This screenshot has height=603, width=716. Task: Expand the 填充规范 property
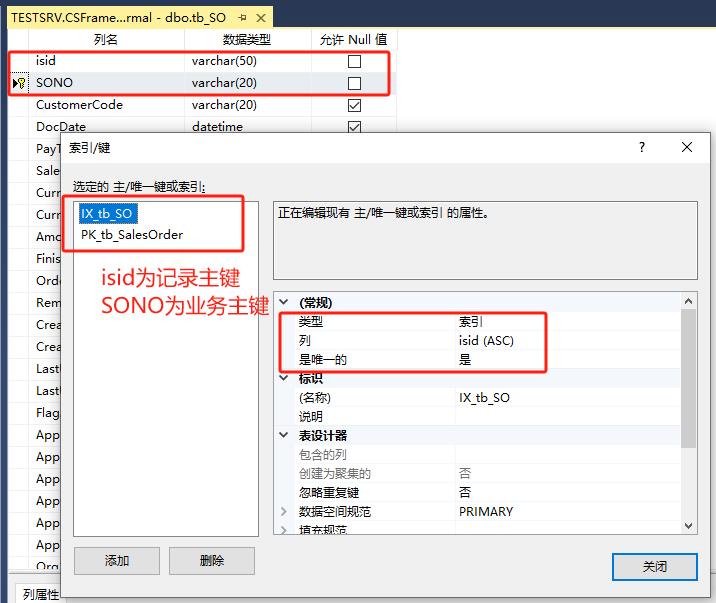click(284, 530)
